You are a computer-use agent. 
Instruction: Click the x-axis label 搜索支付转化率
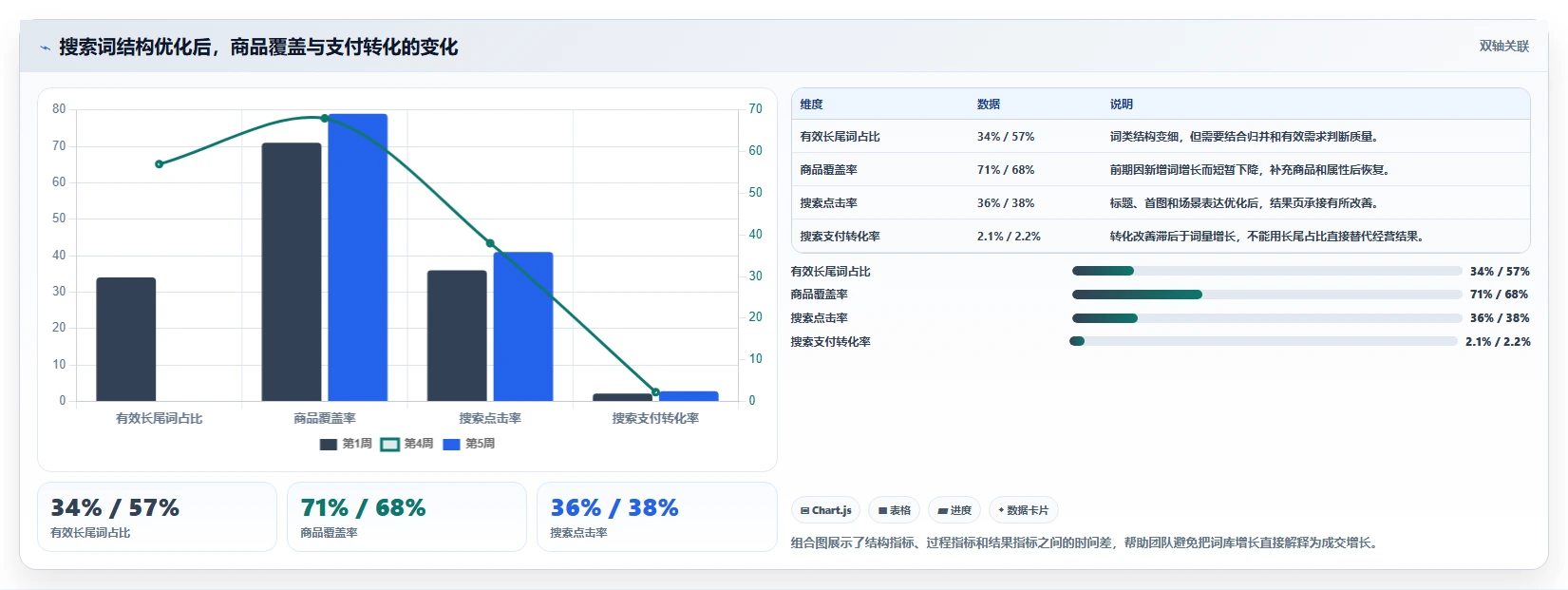click(655, 418)
